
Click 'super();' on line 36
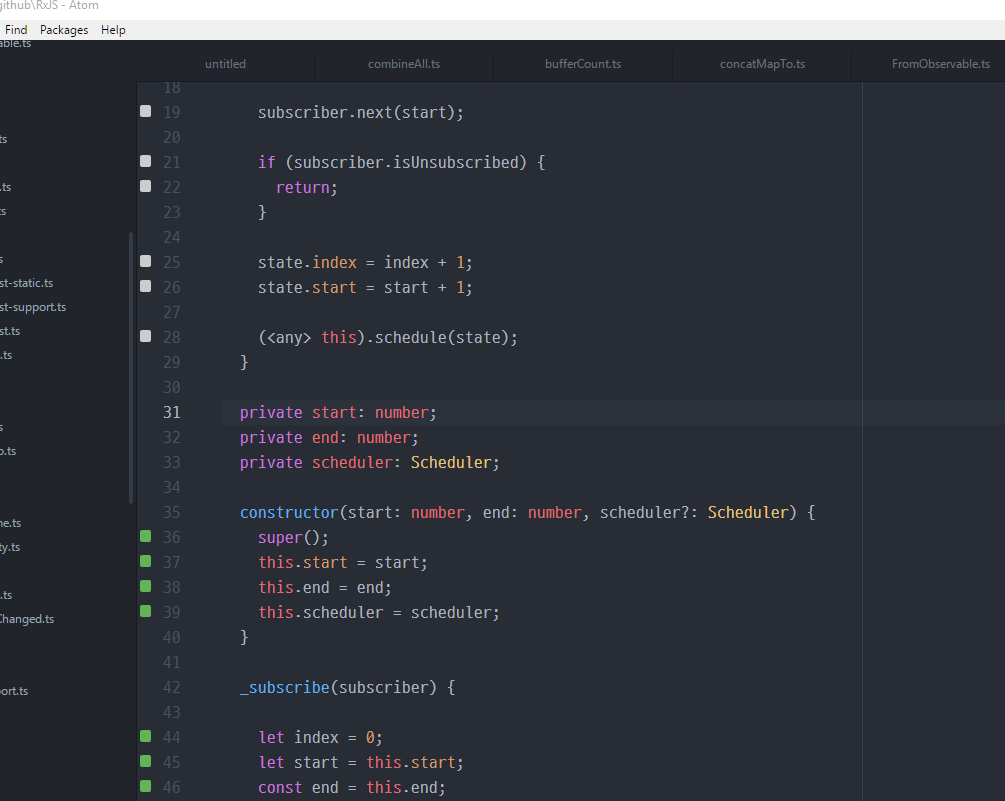(x=293, y=538)
